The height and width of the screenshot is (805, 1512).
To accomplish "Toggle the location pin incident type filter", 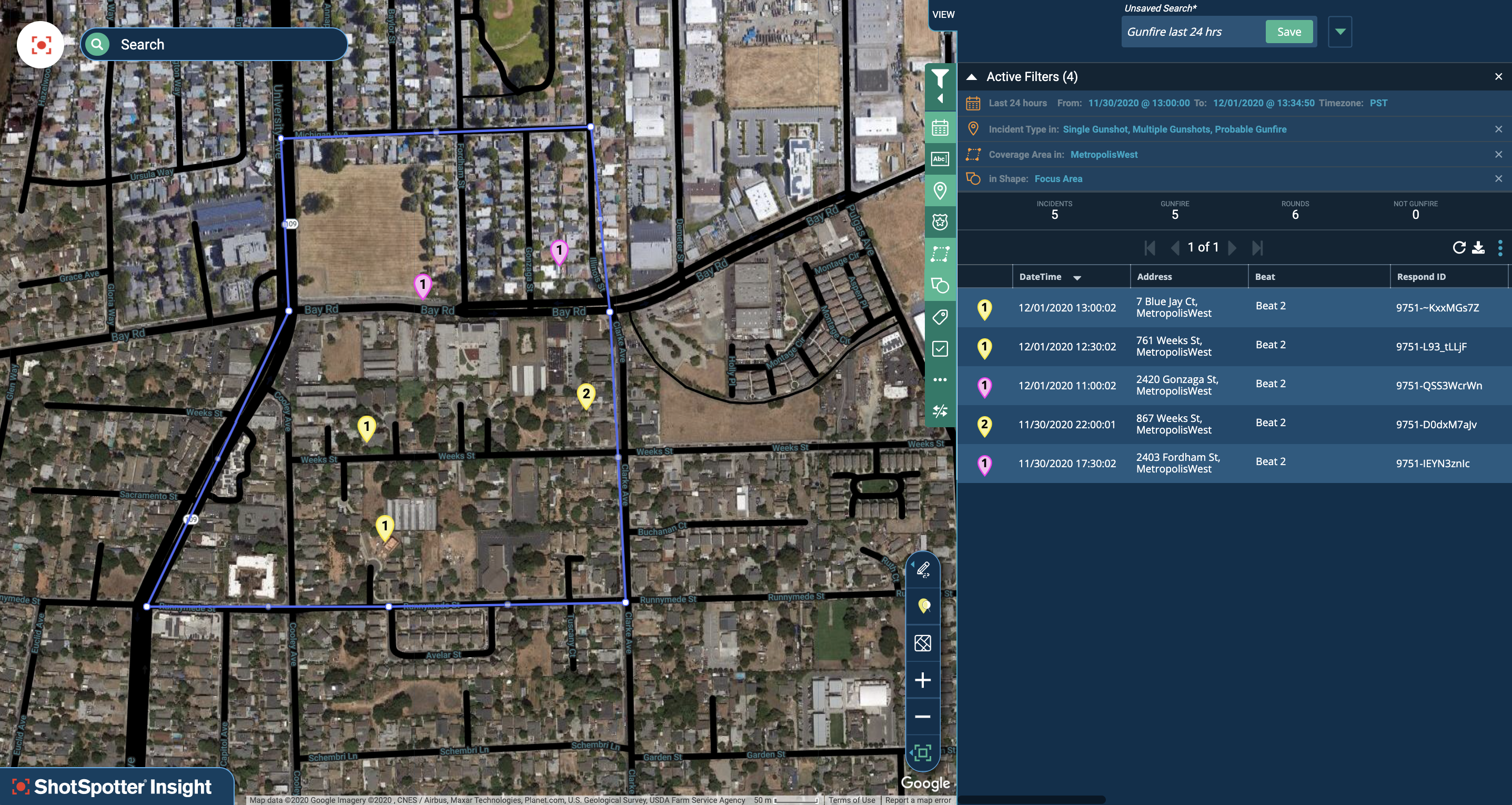I will [940, 190].
